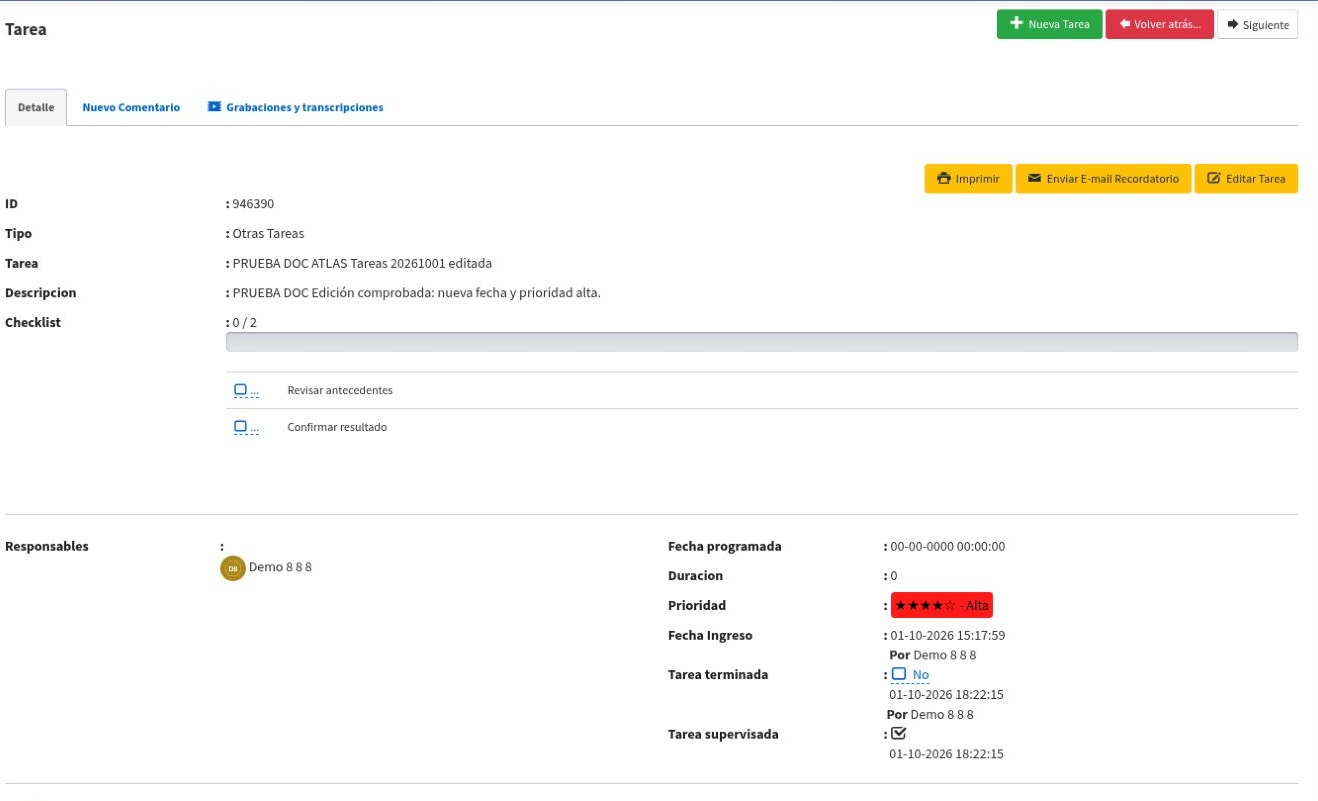The width and height of the screenshot is (1318, 801).
Task: Click the description text about Edición comprobada
Action: point(416,293)
